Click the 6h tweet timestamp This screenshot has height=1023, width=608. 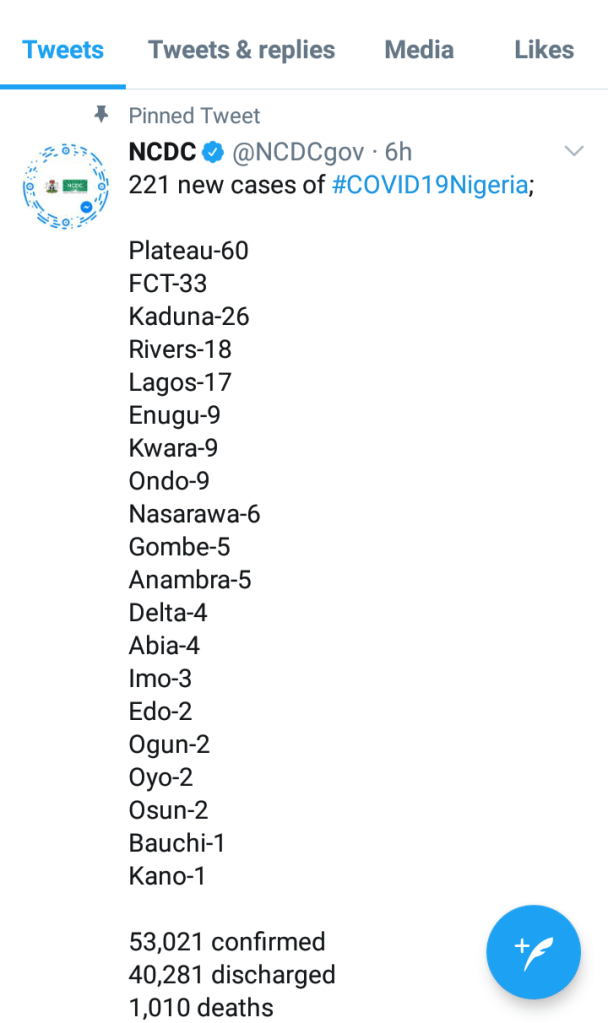coord(398,152)
